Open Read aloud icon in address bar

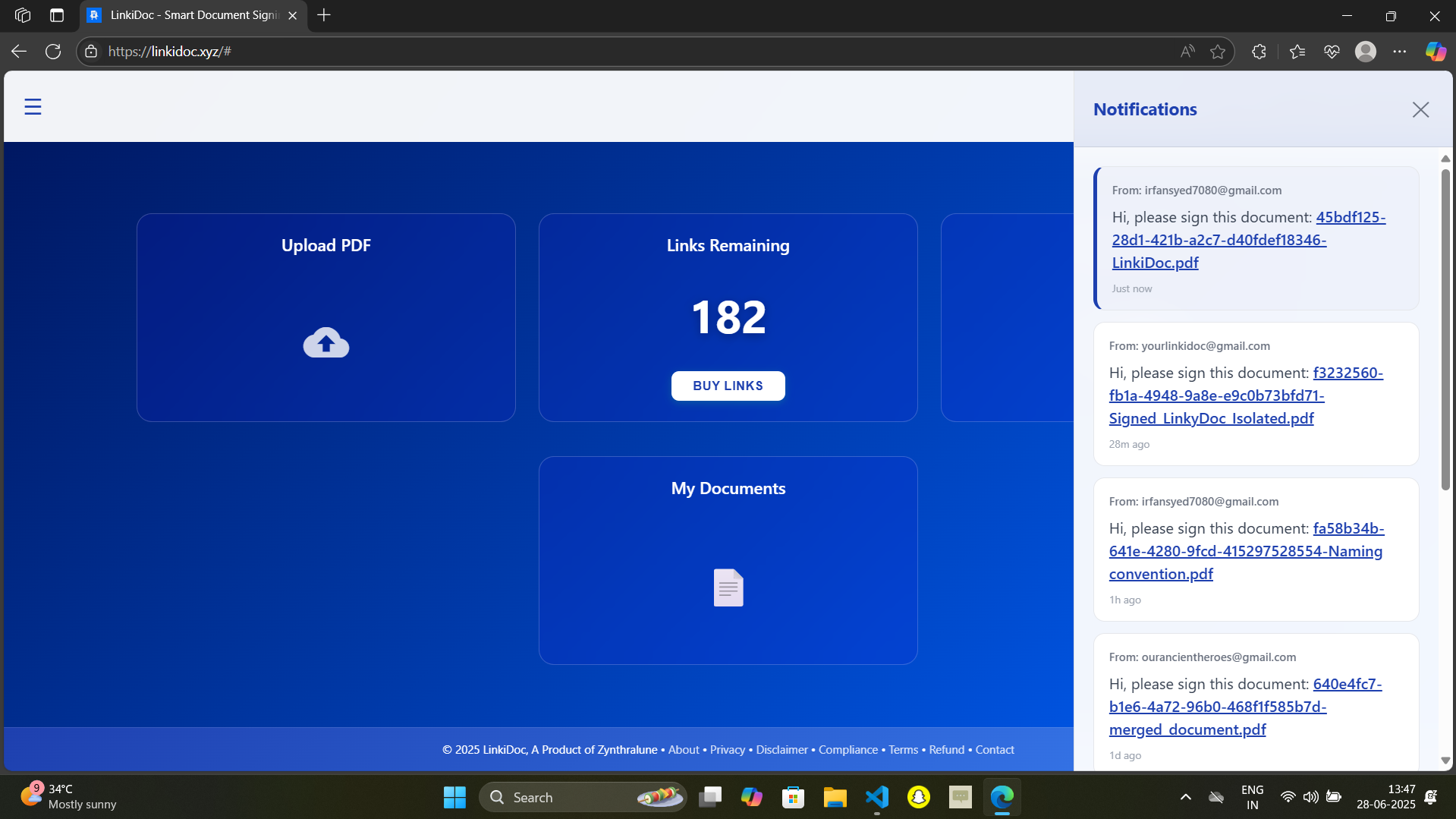pos(1187,52)
